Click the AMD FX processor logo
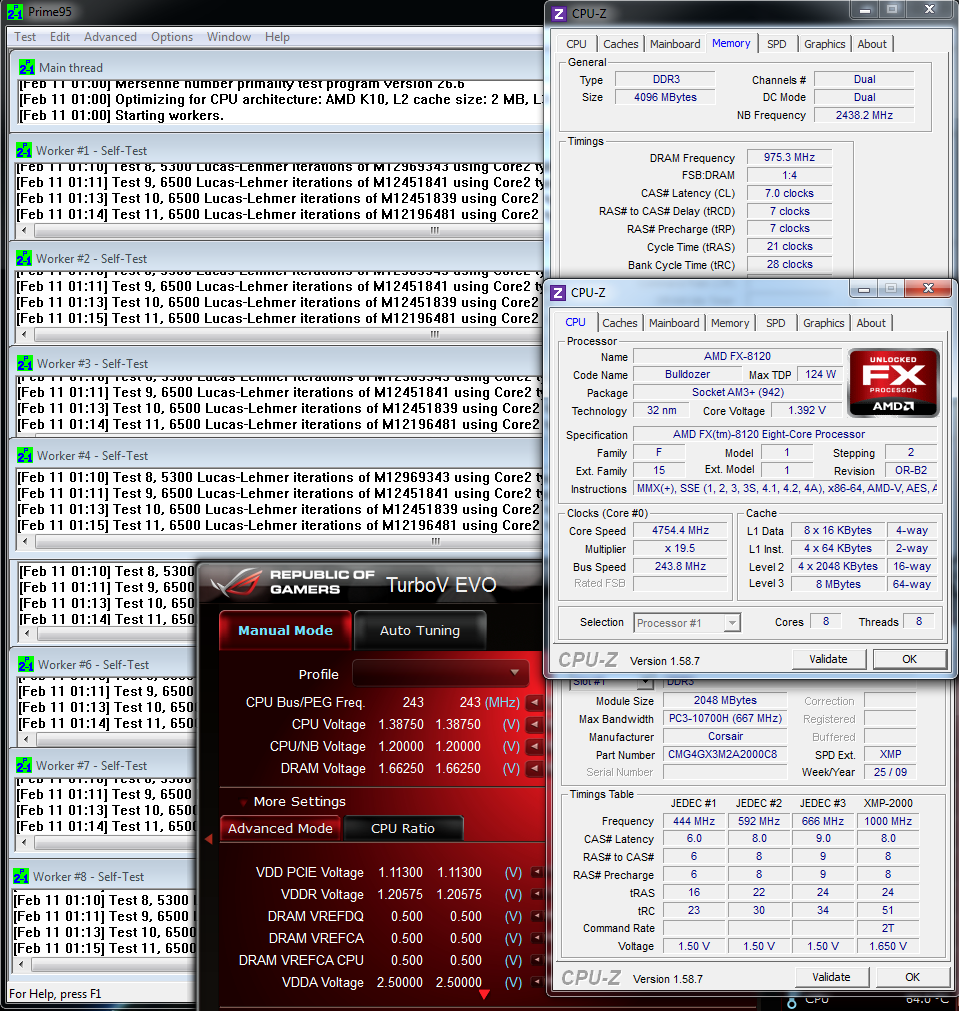This screenshot has height=1011, width=959. click(893, 383)
